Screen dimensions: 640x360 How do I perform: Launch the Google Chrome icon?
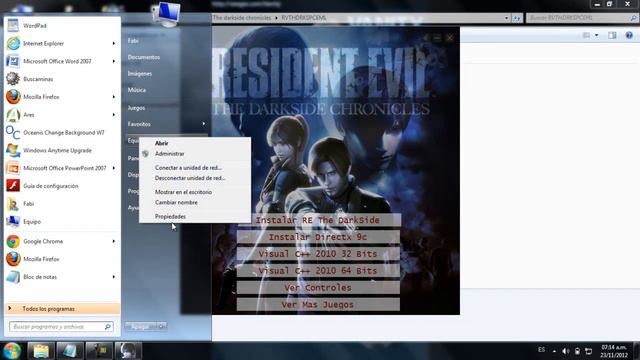[x=13, y=241]
